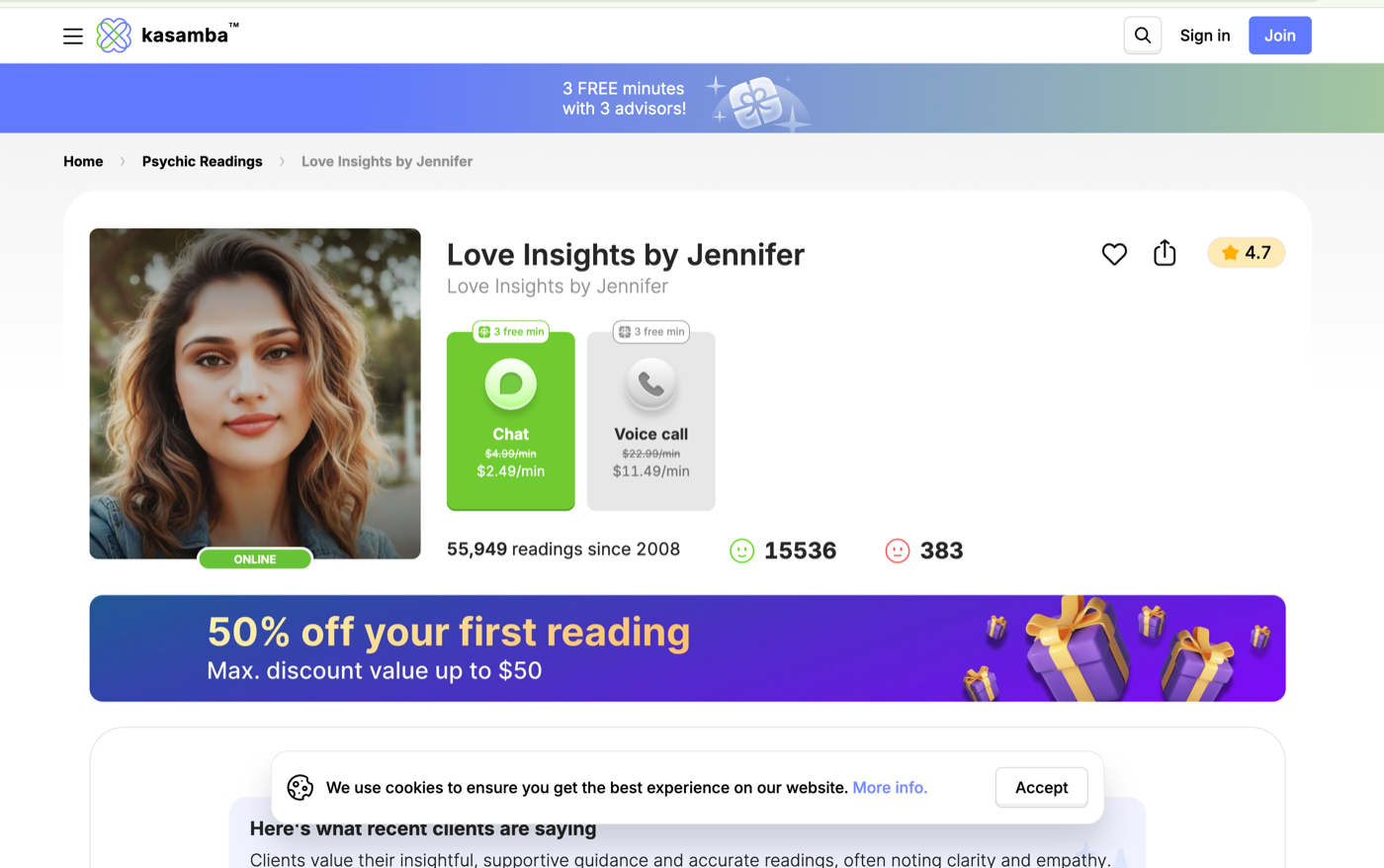Share advisor profile via share icon

pyautogui.click(x=1165, y=253)
